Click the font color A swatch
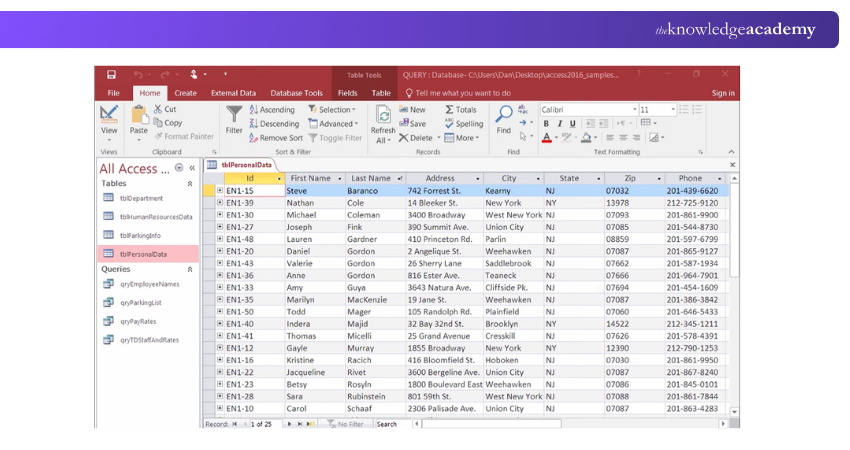Viewport: 850px width, 450px height. click(546, 138)
